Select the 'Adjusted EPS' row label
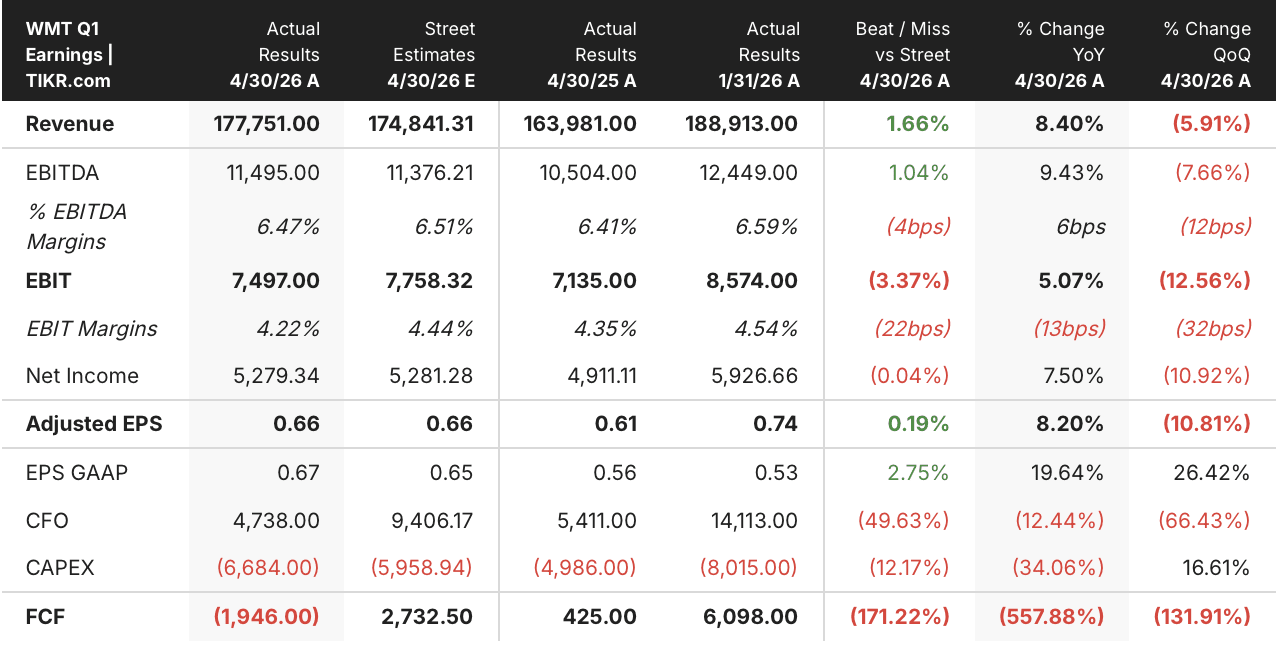The width and height of the screenshot is (1280, 660). pyautogui.click(x=94, y=424)
